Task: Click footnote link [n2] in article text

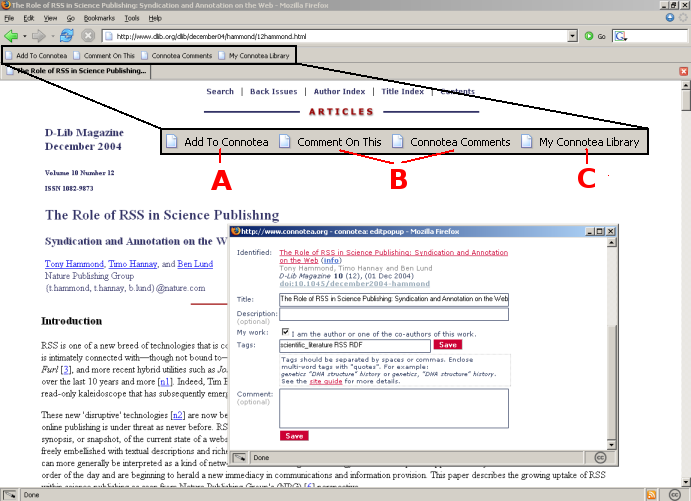Action: (178, 415)
